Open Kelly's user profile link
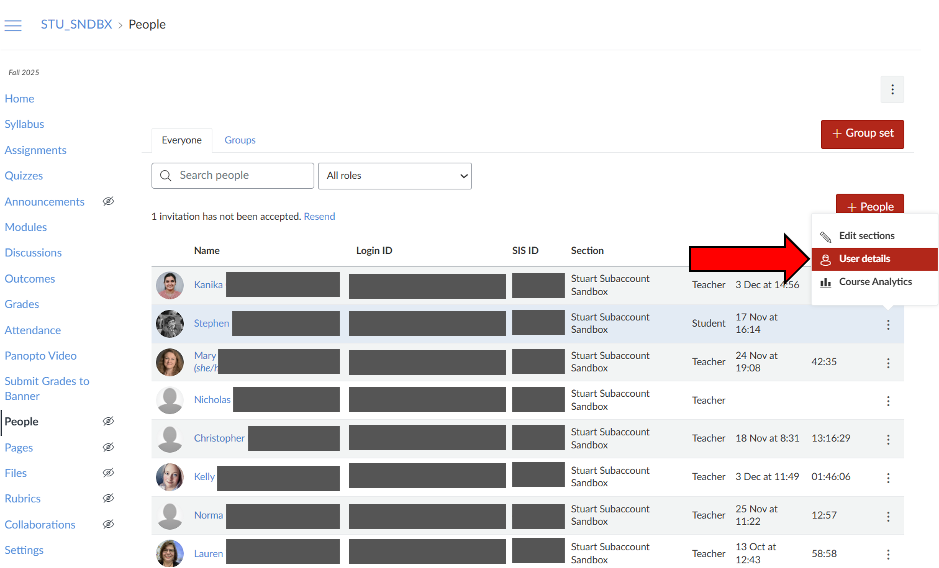939x568 pixels. 204,476
